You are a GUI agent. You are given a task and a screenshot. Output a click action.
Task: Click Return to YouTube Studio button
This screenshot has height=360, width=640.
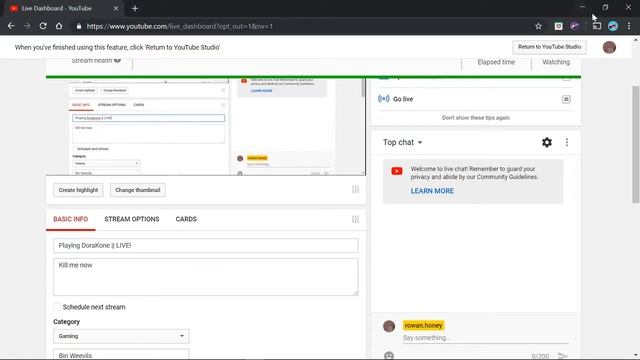coord(549,47)
